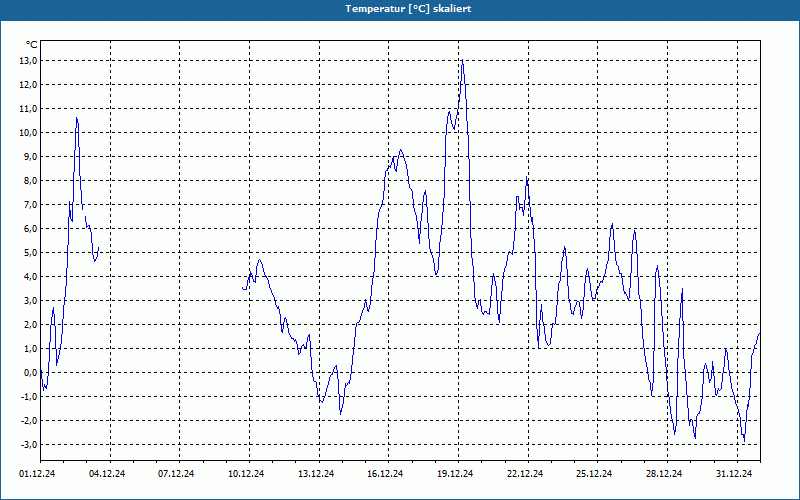Screen dimensions: 800x500
Task: Click the 16.12.24 date label
Action: (x=385, y=474)
